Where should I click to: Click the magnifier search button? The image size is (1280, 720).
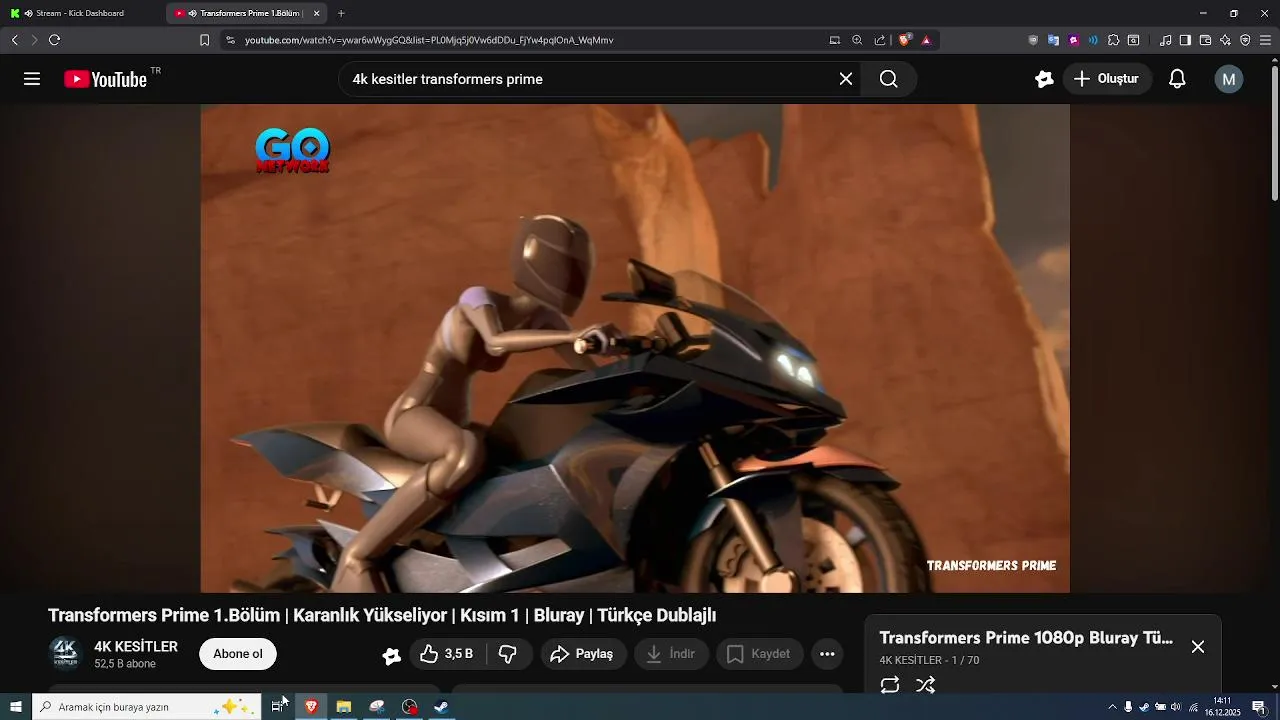click(889, 79)
